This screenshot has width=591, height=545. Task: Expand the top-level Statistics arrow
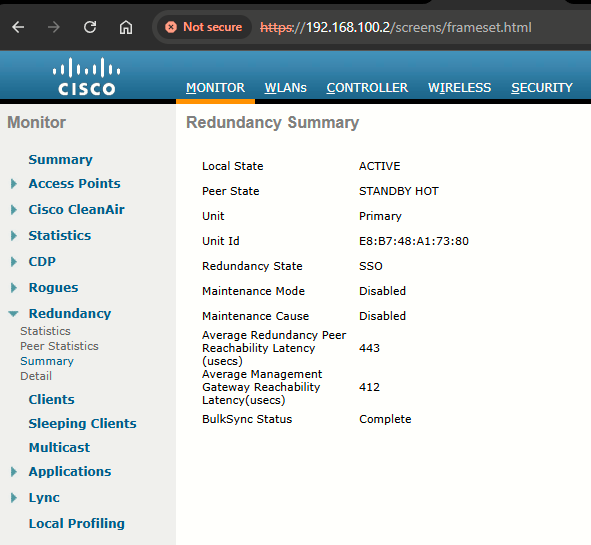[14, 236]
